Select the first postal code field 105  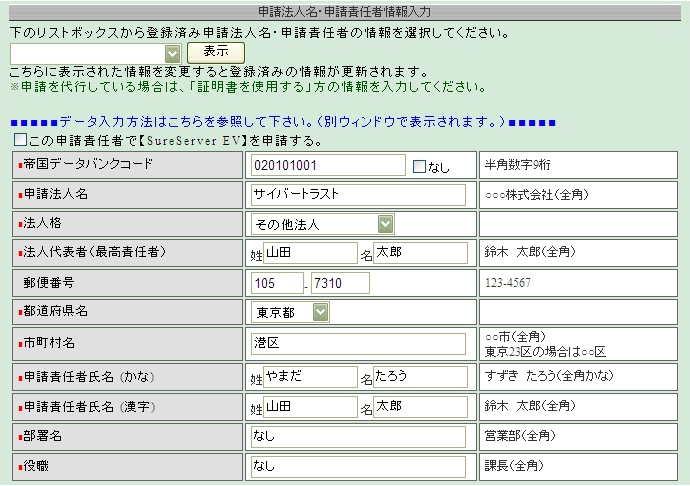click(277, 283)
